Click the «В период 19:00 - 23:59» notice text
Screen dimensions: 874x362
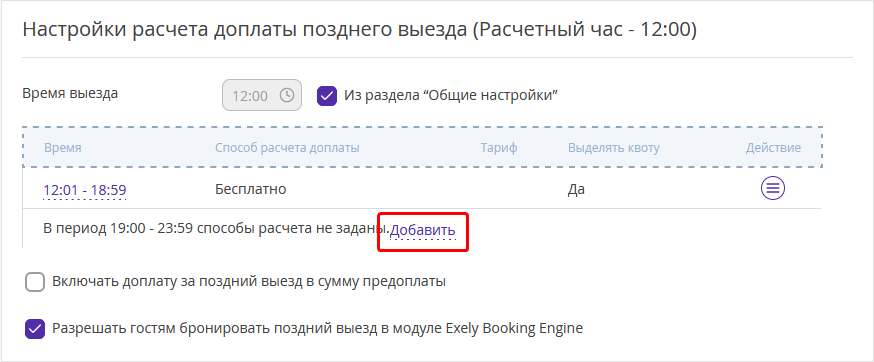click(x=215, y=229)
